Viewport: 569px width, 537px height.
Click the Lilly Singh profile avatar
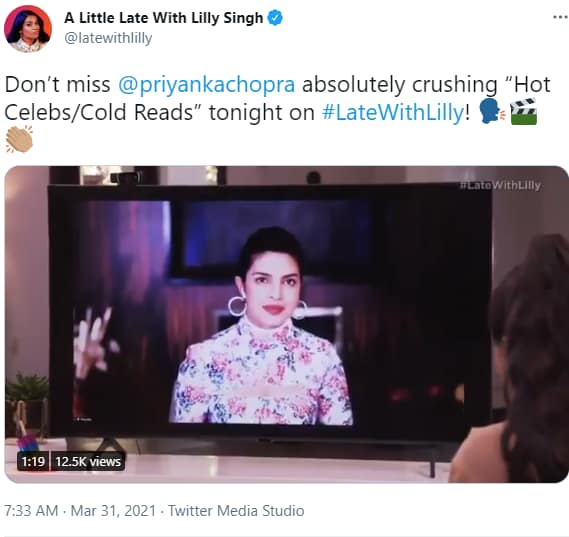[x=28, y=29]
